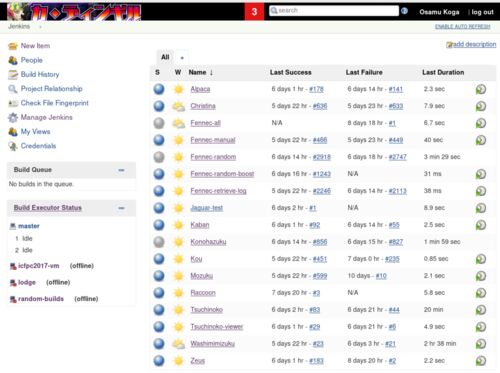Screen dimensions: 500x373
Task: Focus the search input field
Action: pos(334,11)
